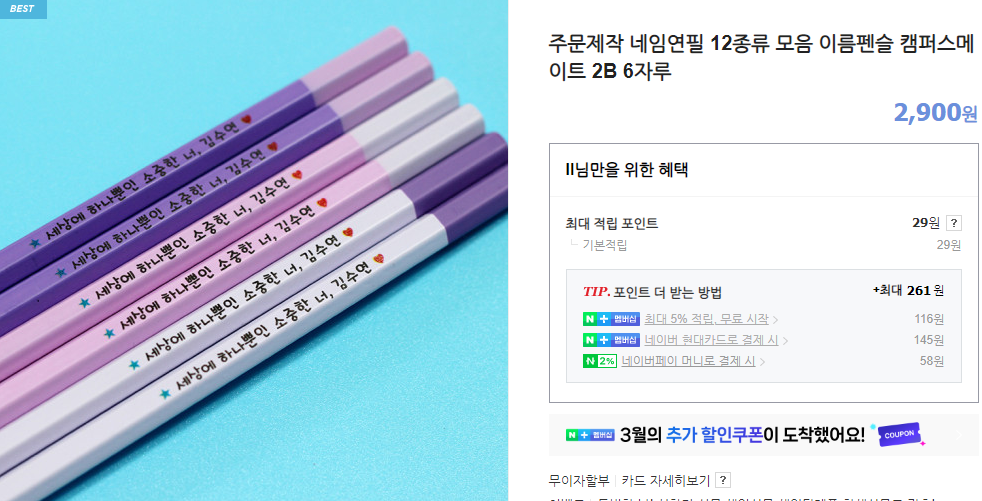
Task: Click 무이자할부 text link
Action: [x=579, y=480]
